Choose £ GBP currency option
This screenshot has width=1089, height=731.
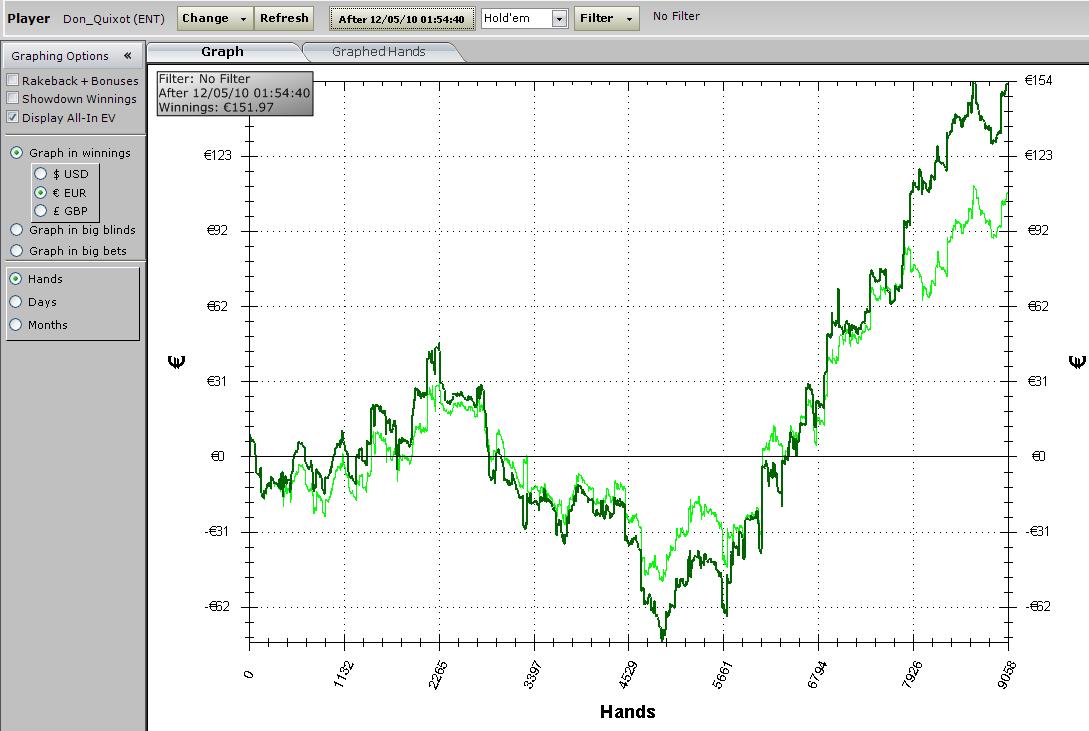coord(41,211)
